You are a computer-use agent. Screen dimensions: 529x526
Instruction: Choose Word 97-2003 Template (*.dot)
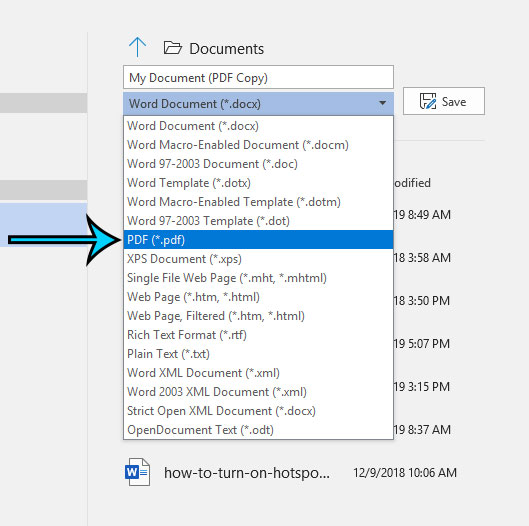click(258, 221)
